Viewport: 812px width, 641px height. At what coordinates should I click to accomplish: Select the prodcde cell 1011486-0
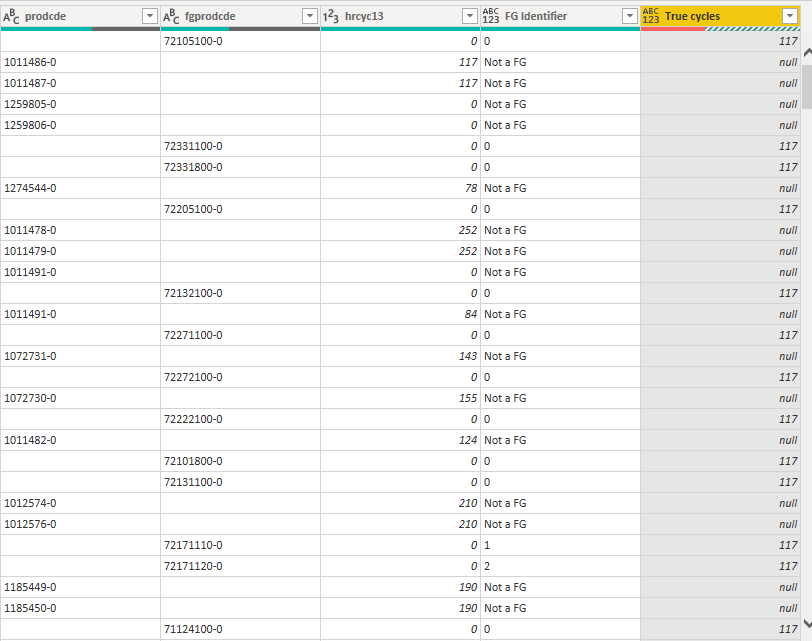pos(80,62)
